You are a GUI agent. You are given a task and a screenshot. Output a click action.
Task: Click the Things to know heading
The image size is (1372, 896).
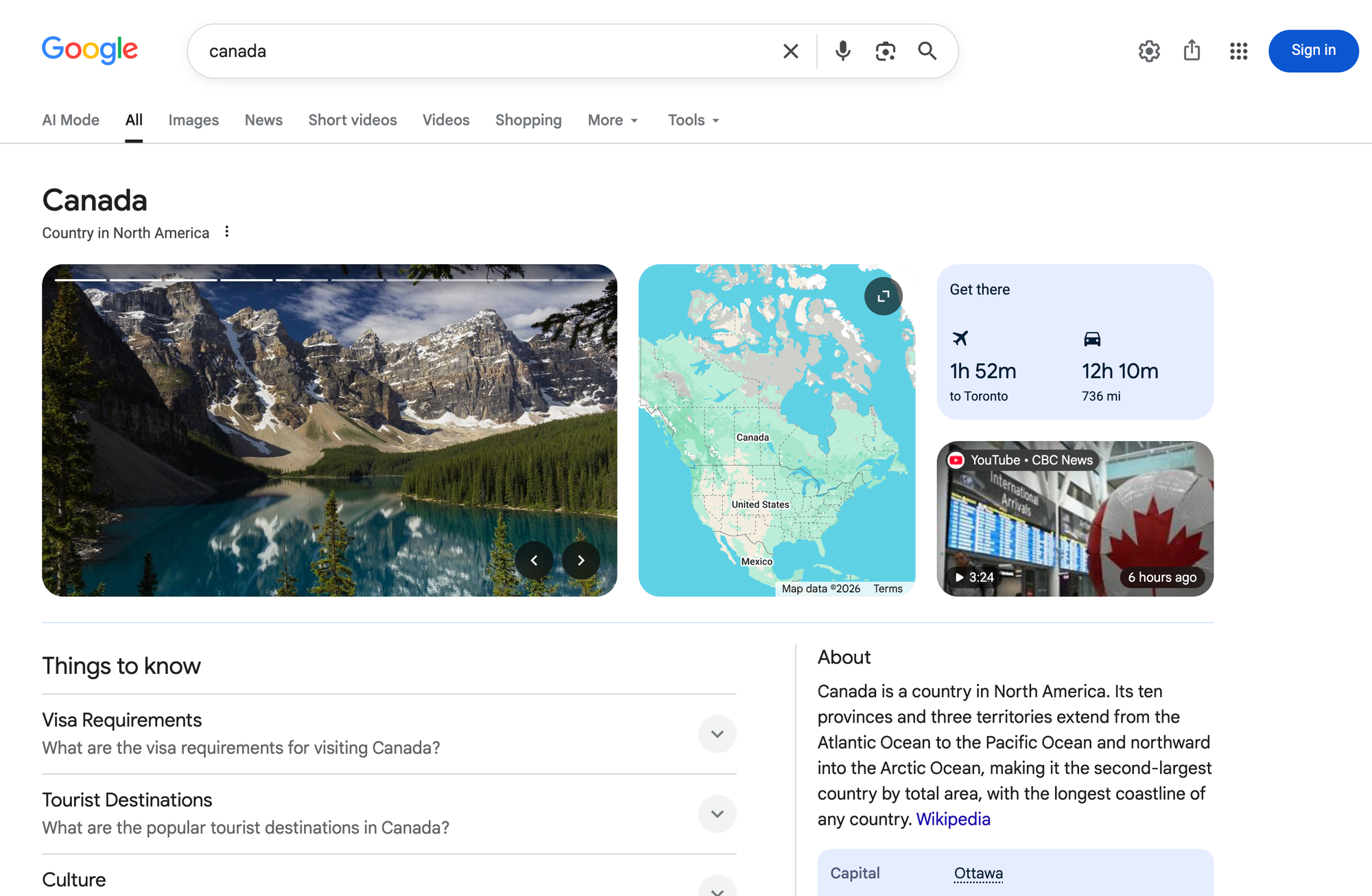click(121, 665)
